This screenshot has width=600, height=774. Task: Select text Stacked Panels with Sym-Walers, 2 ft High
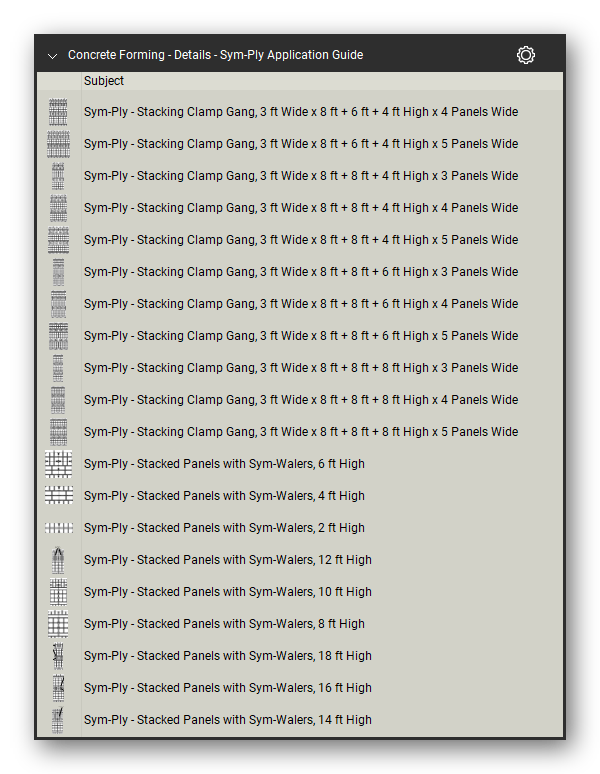(224, 528)
